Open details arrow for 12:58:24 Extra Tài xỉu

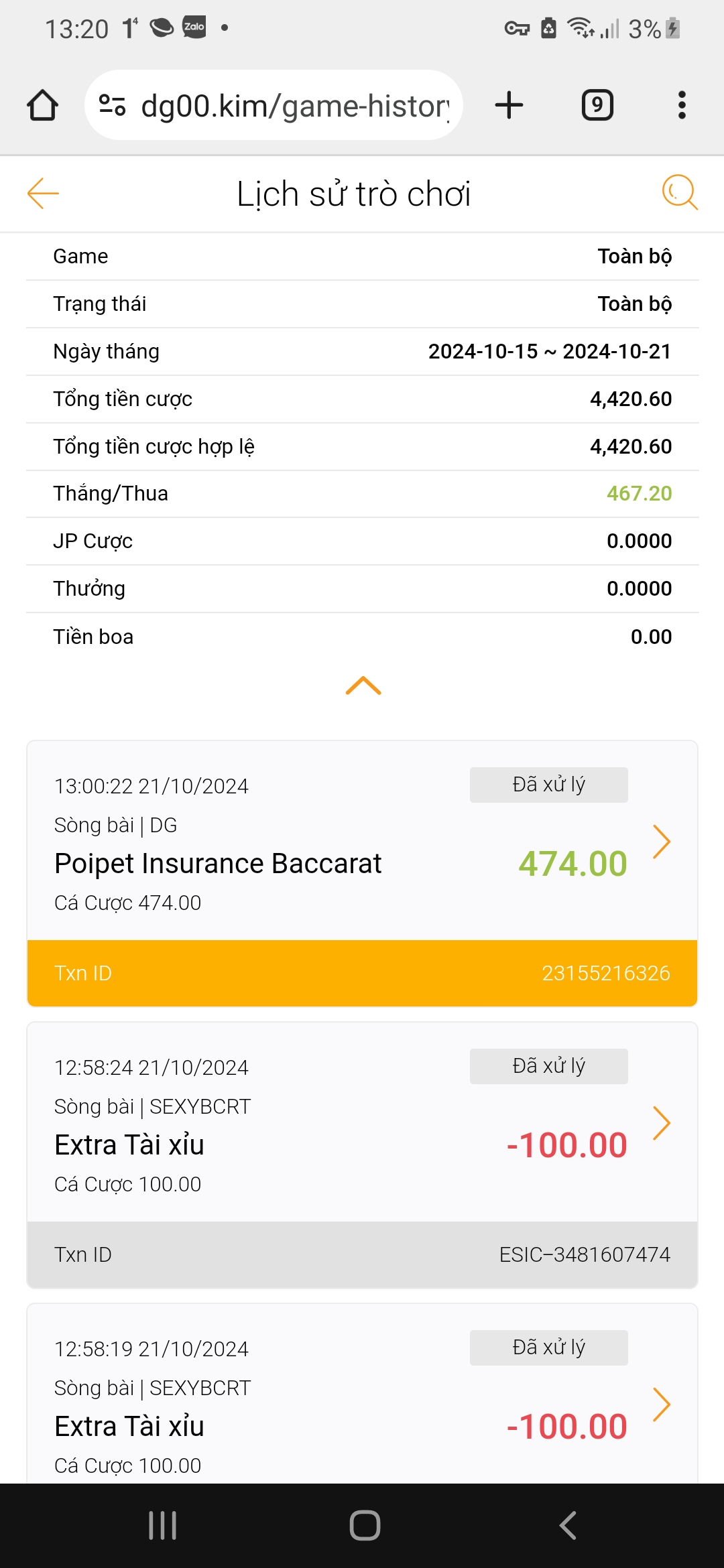point(661,1123)
